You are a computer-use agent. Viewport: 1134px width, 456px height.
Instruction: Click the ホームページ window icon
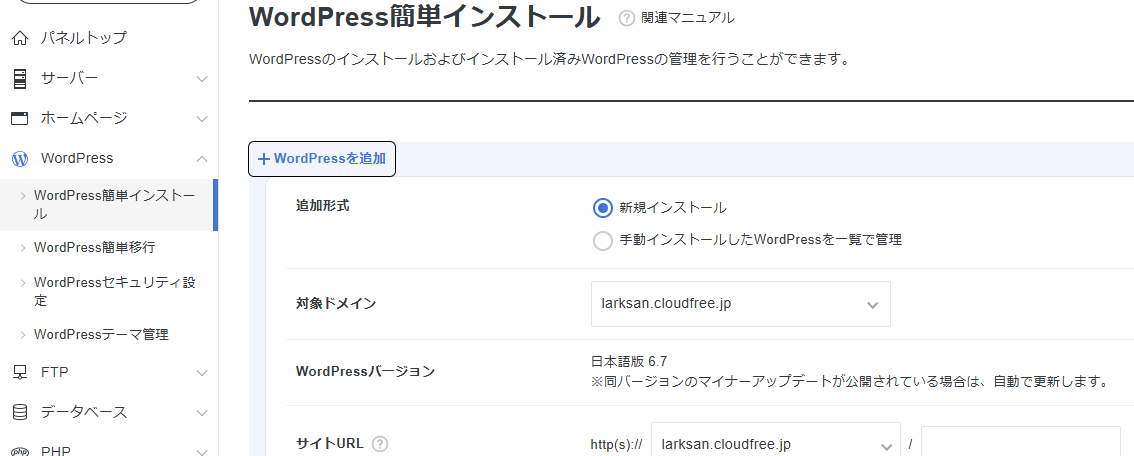click(x=20, y=118)
